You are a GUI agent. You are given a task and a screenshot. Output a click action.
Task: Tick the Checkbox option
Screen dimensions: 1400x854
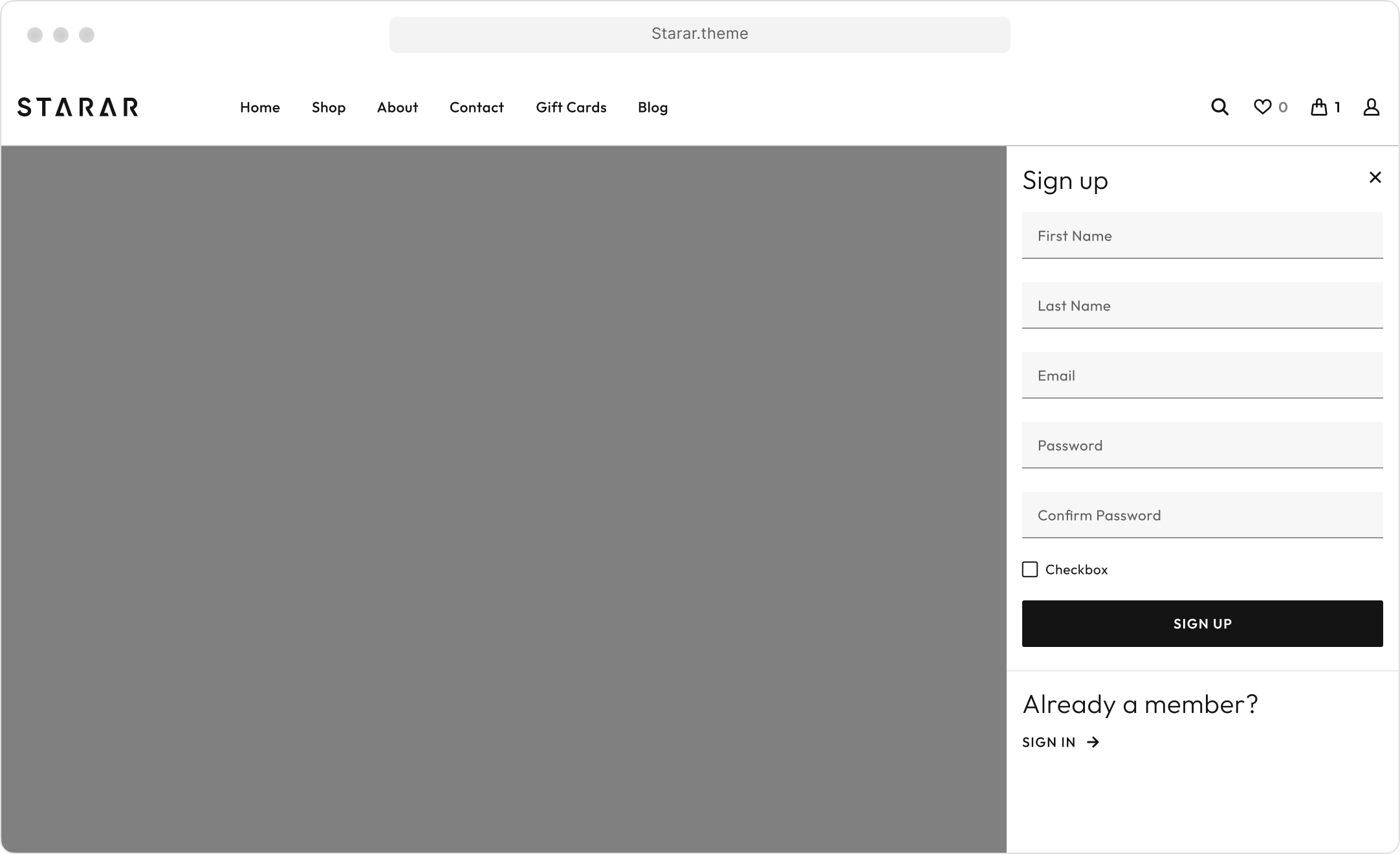pyautogui.click(x=1030, y=569)
